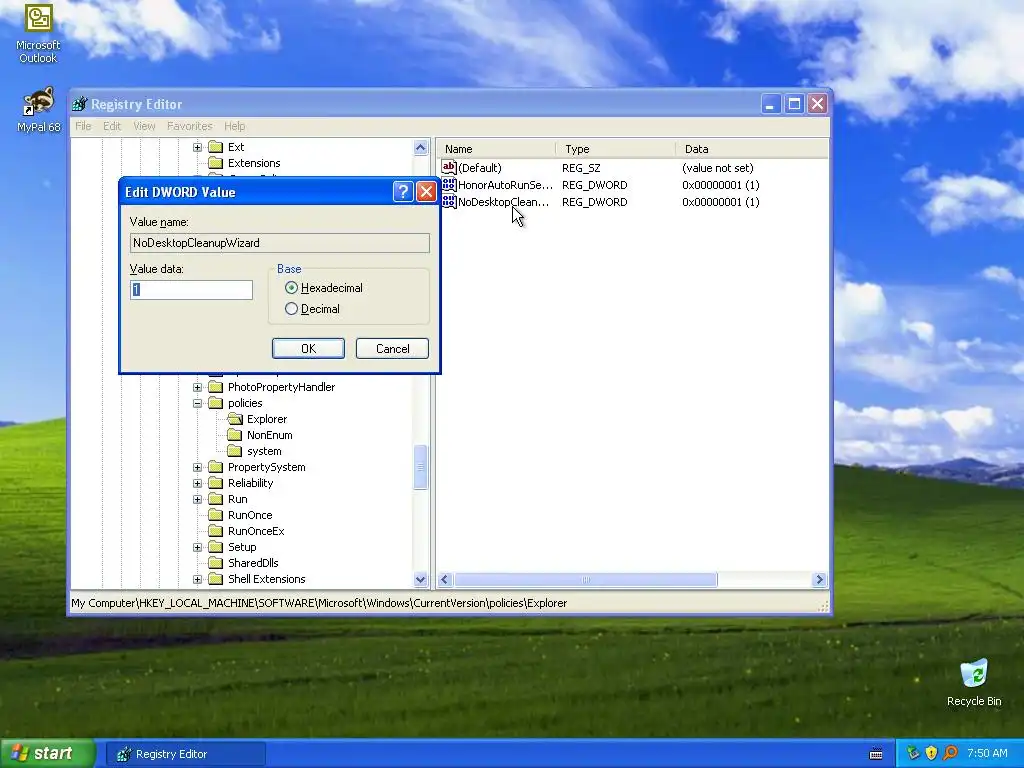The width and height of the screenshot is (1024, 768).
Task: Click the values pane horizontal scrollbar thumb
Action: click(586, 579)
